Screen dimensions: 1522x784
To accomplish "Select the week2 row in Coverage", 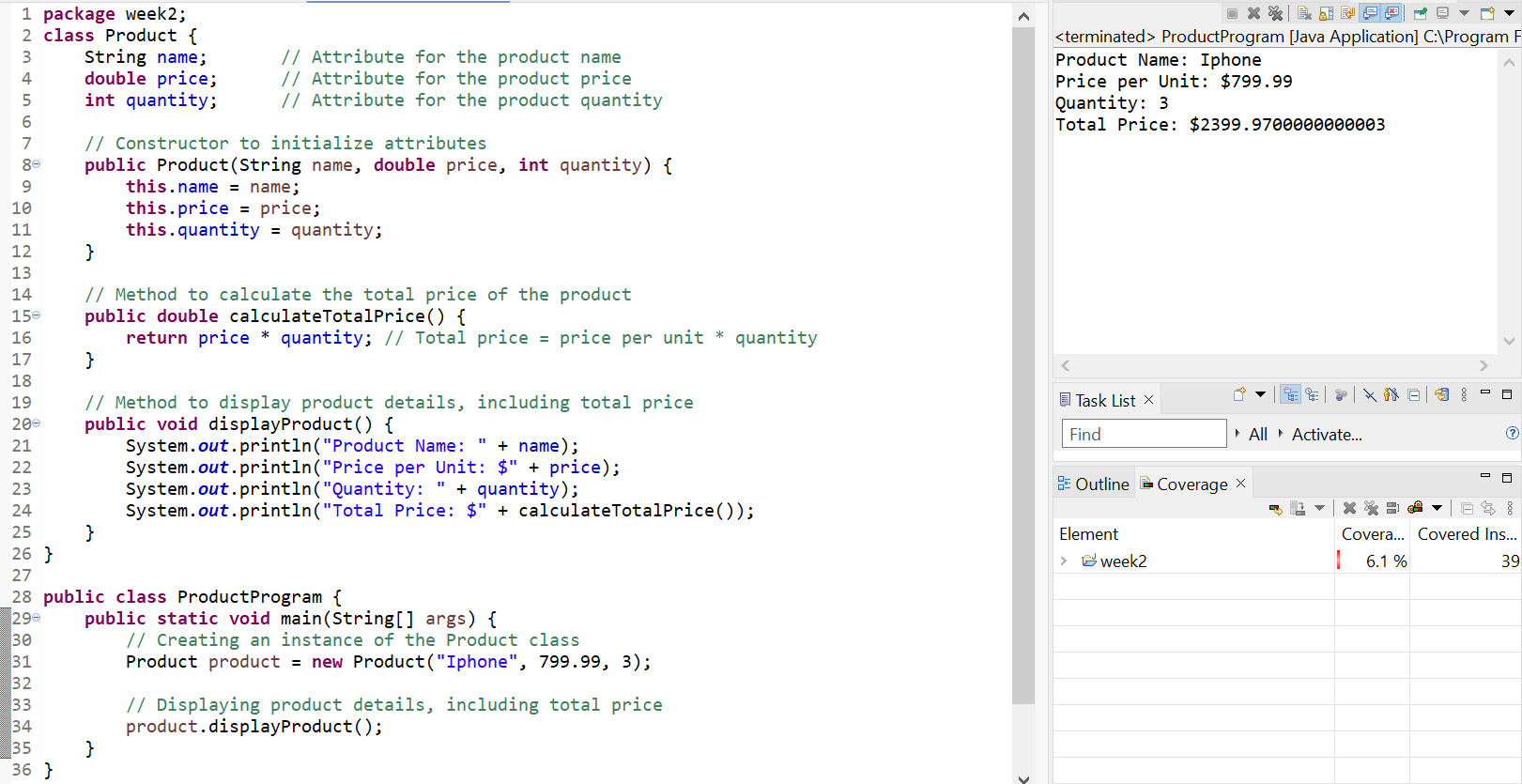I will 1286,561.
